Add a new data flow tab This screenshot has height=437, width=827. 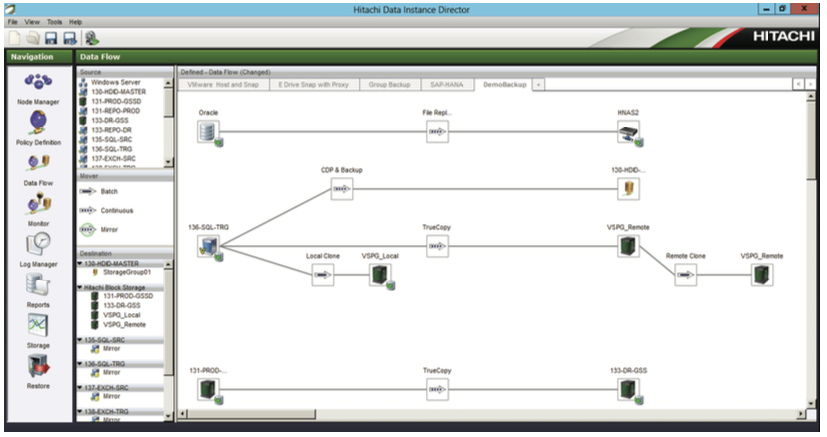[x=538, y=84]
